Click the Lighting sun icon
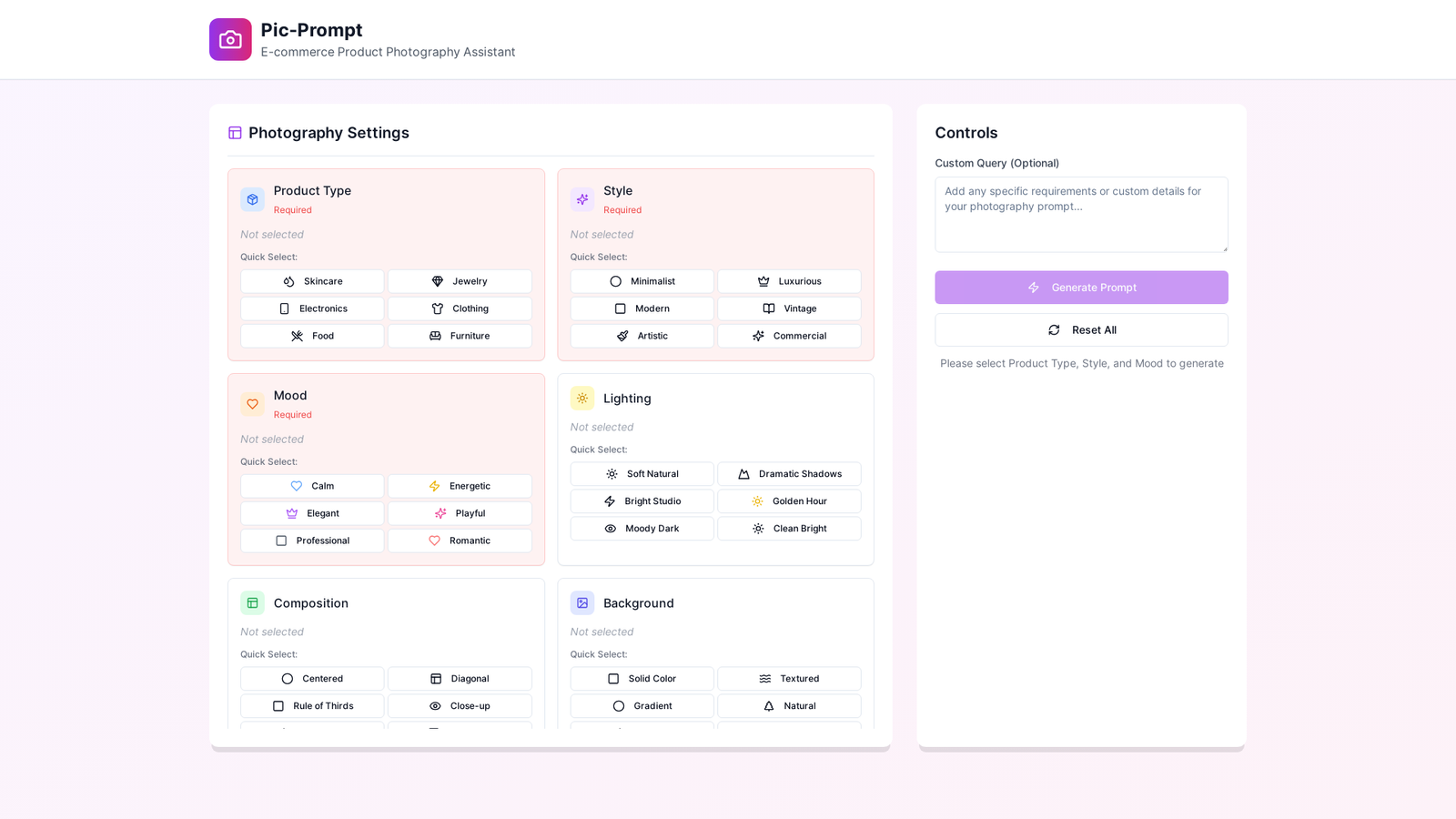The height and width of the screenshot is (819, 1456). pyautogui.click(x=582, y=399)
